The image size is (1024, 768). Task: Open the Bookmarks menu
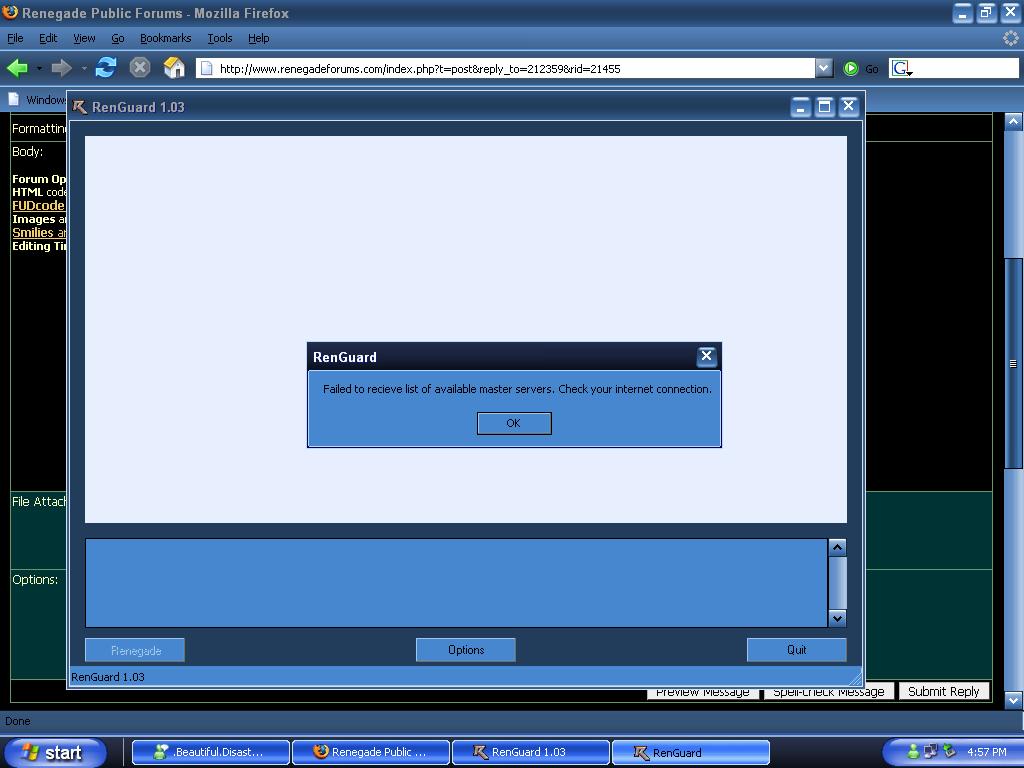coord(165,38)
